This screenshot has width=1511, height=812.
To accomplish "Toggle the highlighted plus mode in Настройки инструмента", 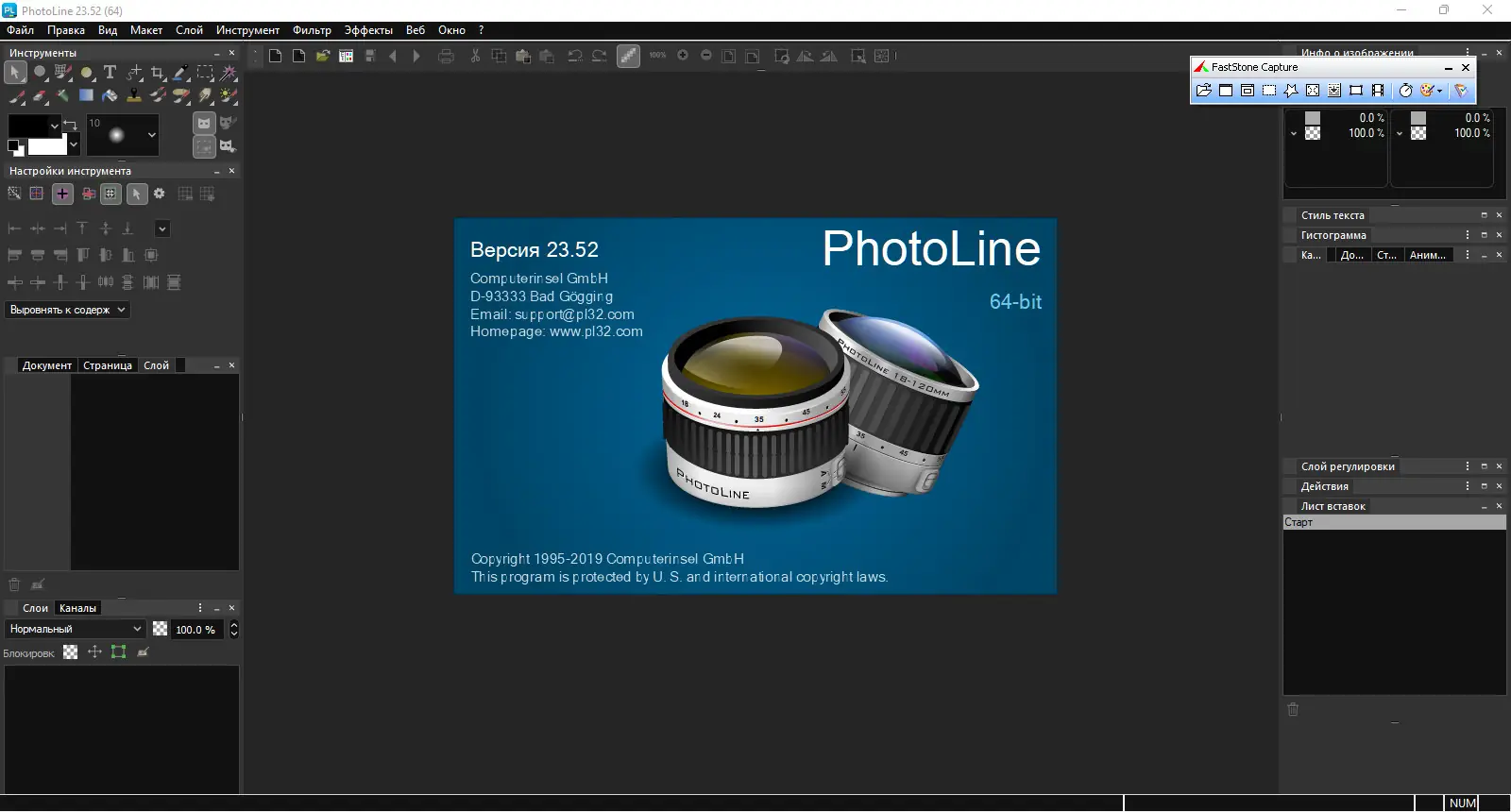I will [62, 194].
